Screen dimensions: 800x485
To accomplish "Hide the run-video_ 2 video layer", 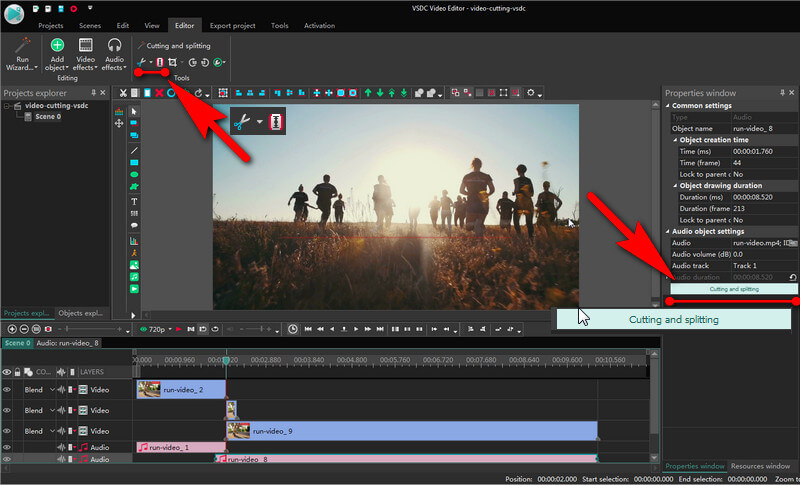I will click(x=7, y=390).
